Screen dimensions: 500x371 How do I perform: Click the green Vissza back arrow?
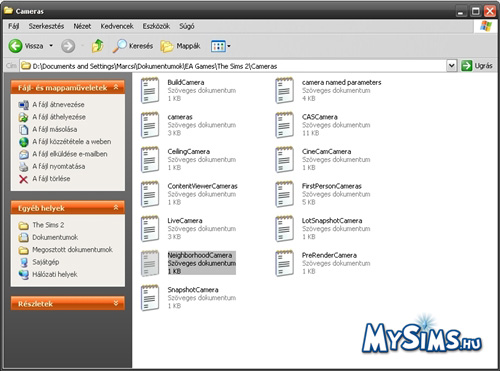[15, 46]
